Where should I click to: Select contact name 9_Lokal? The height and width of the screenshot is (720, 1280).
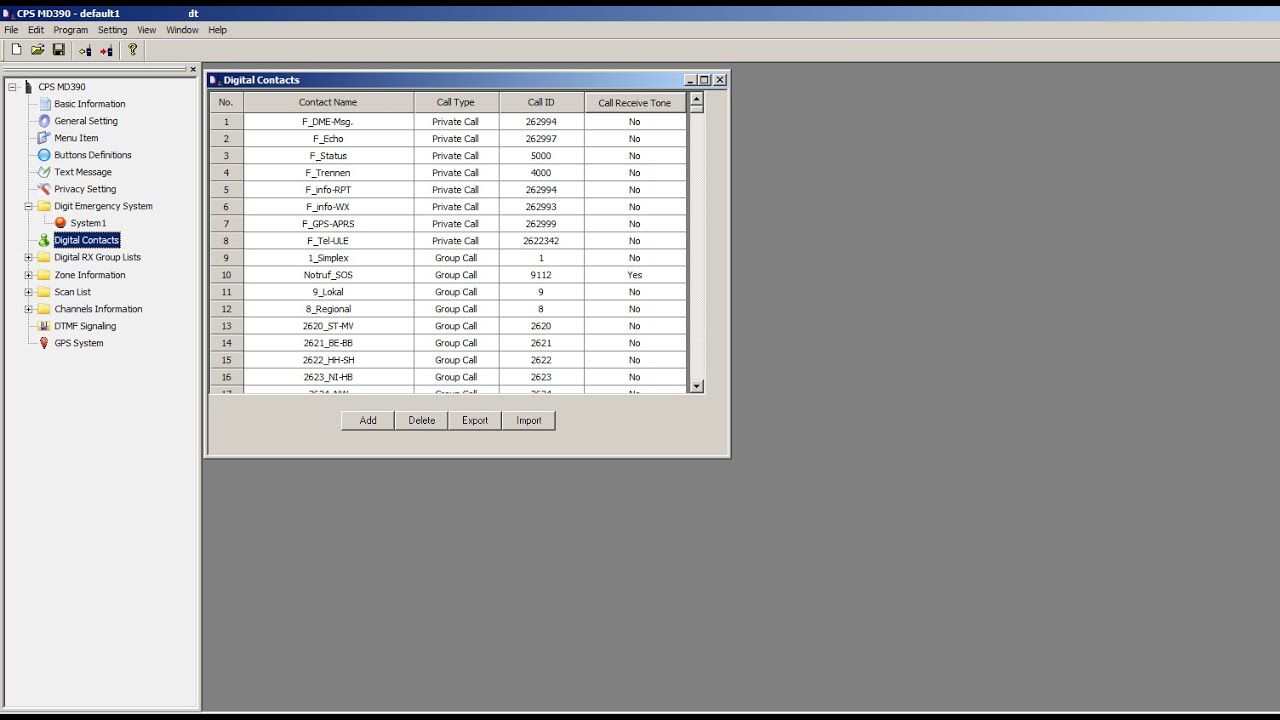pyautogui.click(x=328, y=292)
